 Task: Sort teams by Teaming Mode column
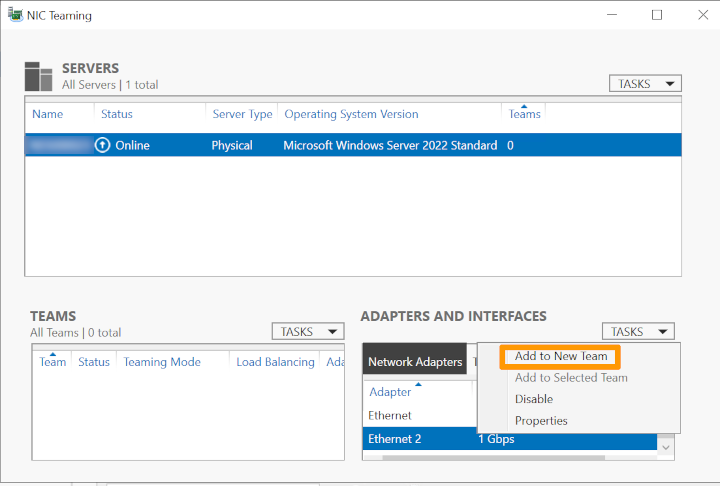pos(162,362)
